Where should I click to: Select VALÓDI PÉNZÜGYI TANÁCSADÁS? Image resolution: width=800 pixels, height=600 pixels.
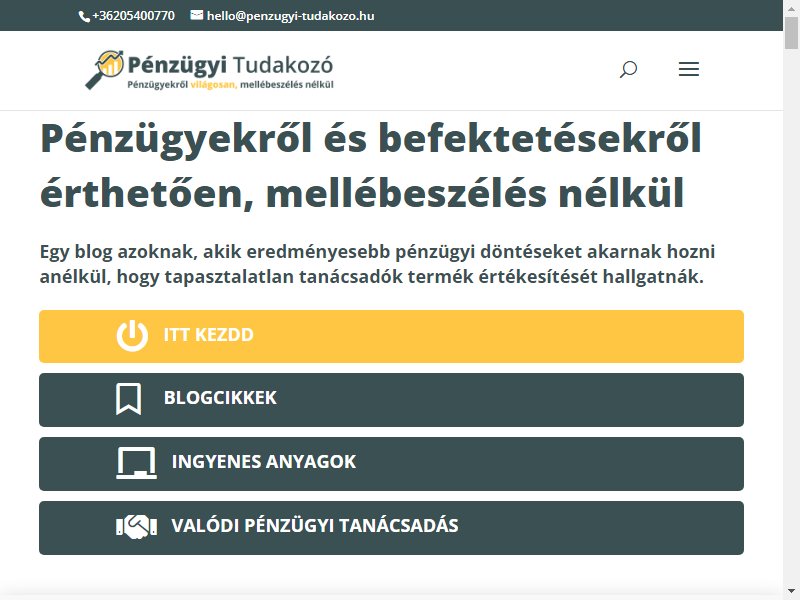coord(391,528)
